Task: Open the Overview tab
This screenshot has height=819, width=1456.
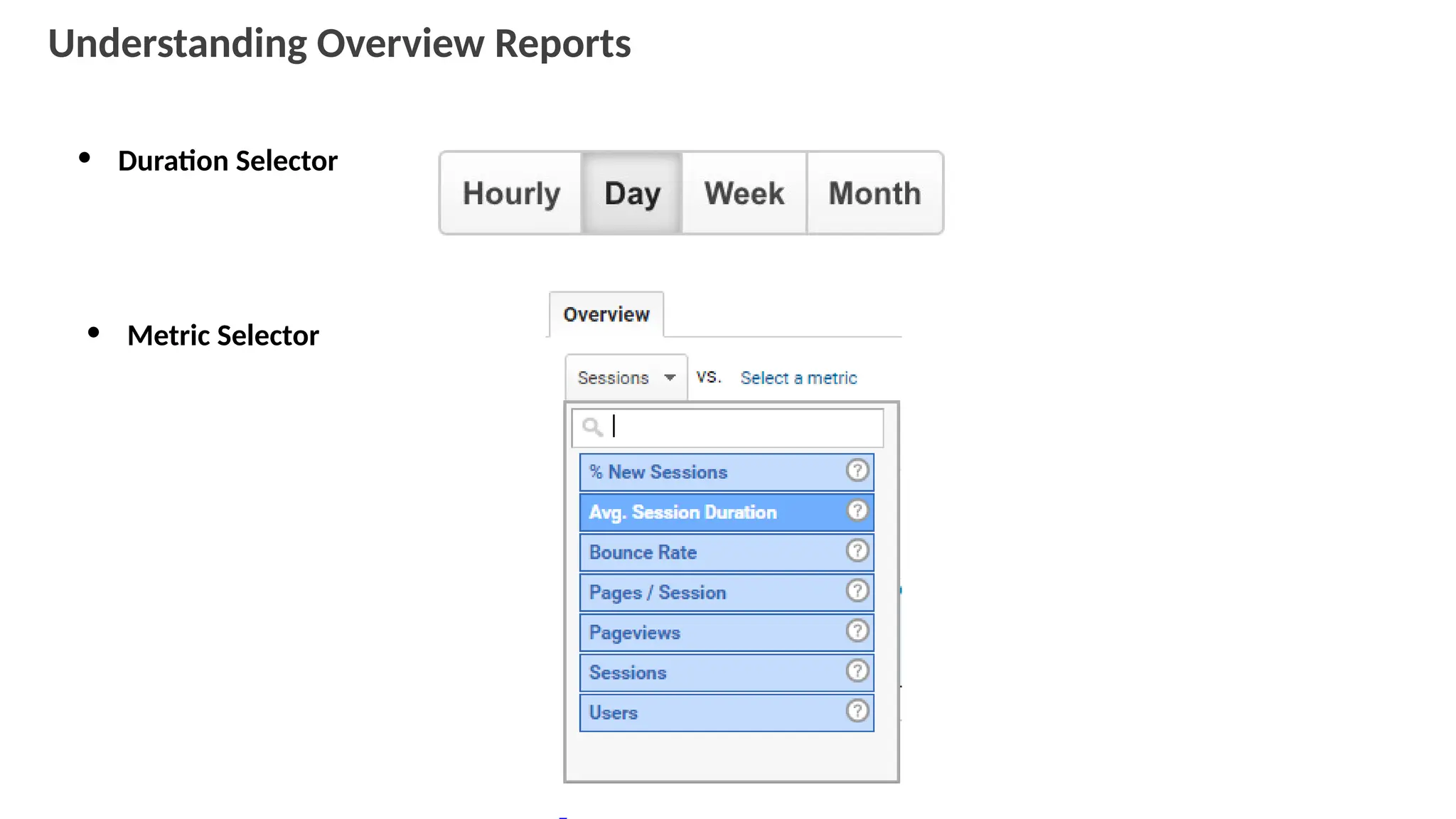Action: 606,314
